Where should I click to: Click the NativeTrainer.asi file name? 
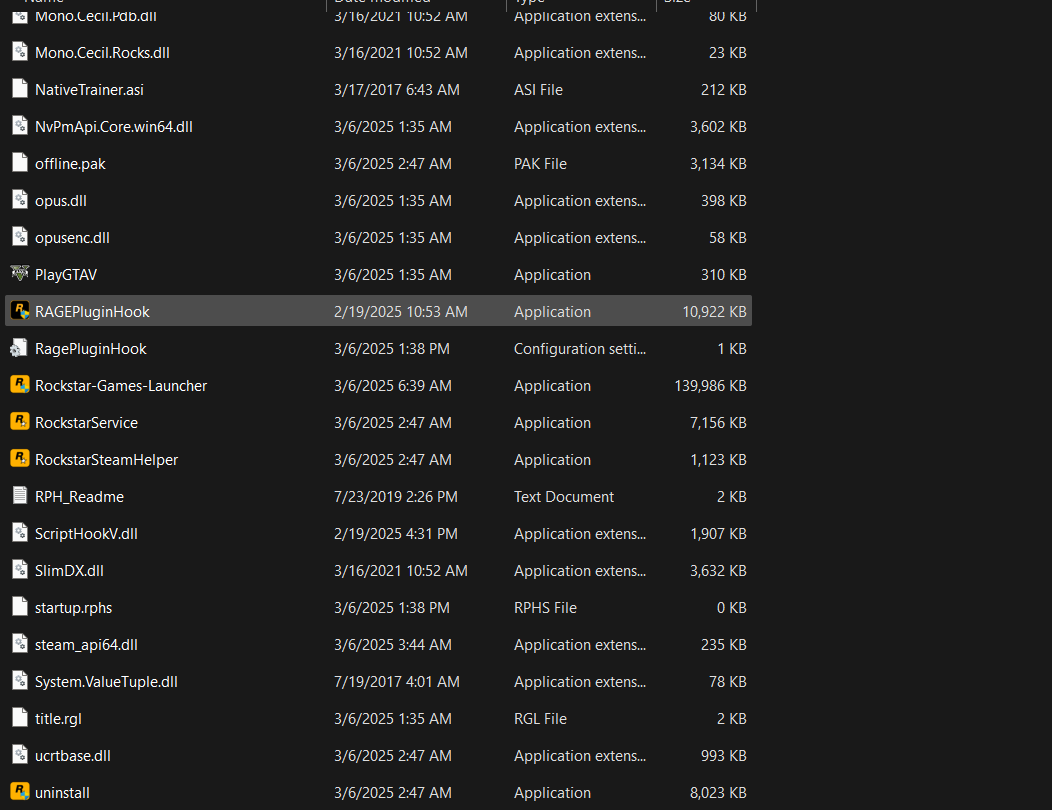pyautogui.click(x=89, y=90)
